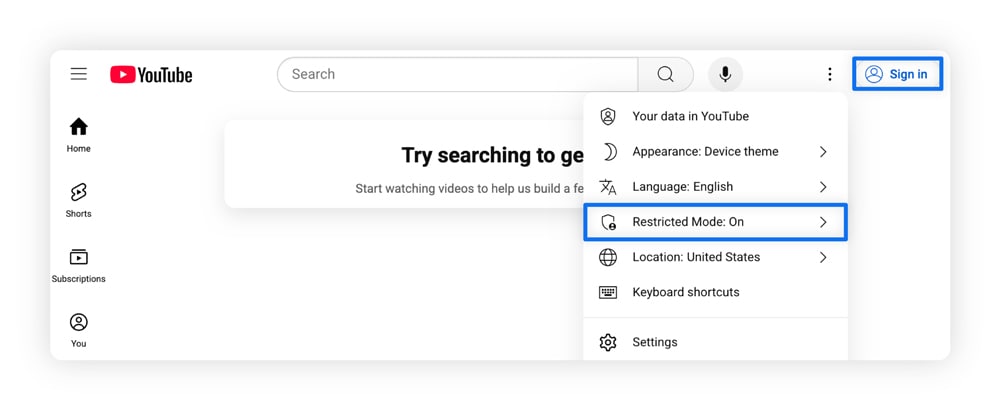Click the shield data icon
This screenshot has height=410, width=1000.
[x=608, y=116]
